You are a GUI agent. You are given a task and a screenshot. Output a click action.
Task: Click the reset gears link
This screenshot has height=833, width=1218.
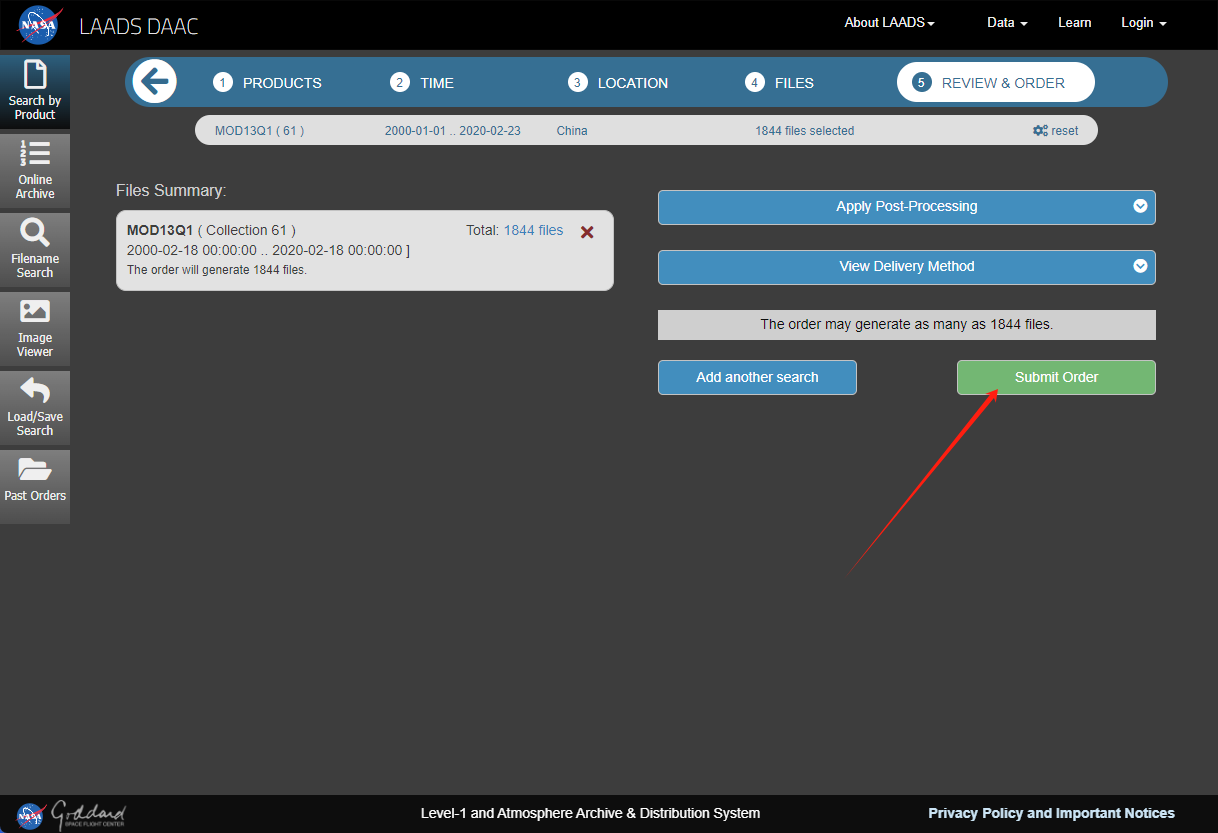click(x=1056, y=131)
